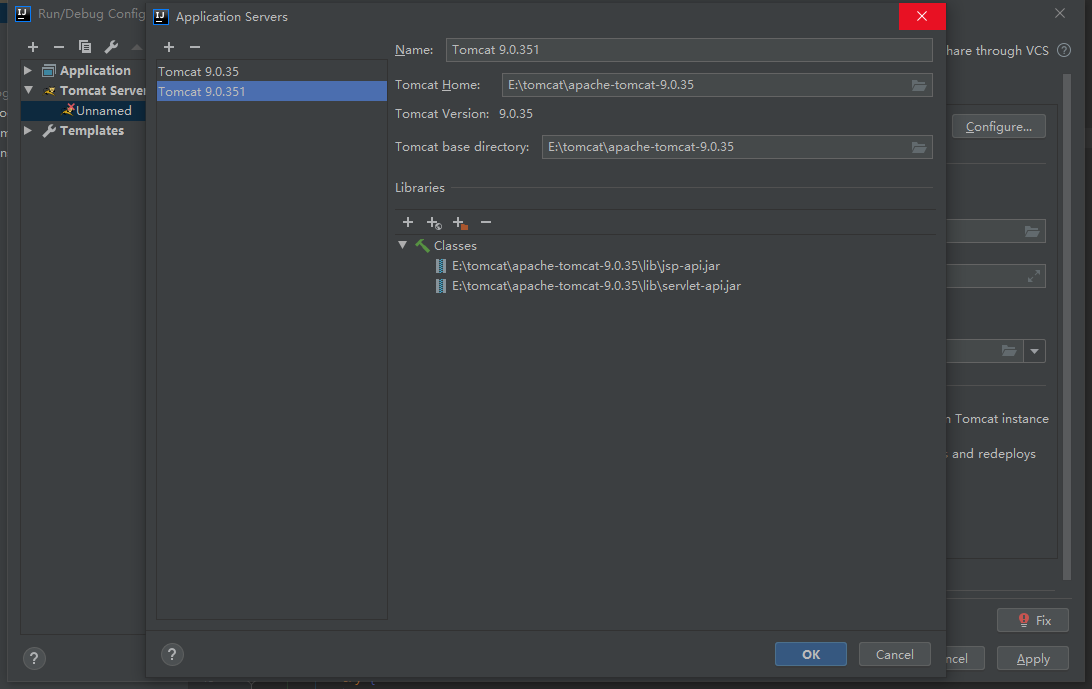Viewport: 1092px width, 689px height.
Task: Click the add library with orange marker icon
Action: click(x=460, y=223)
